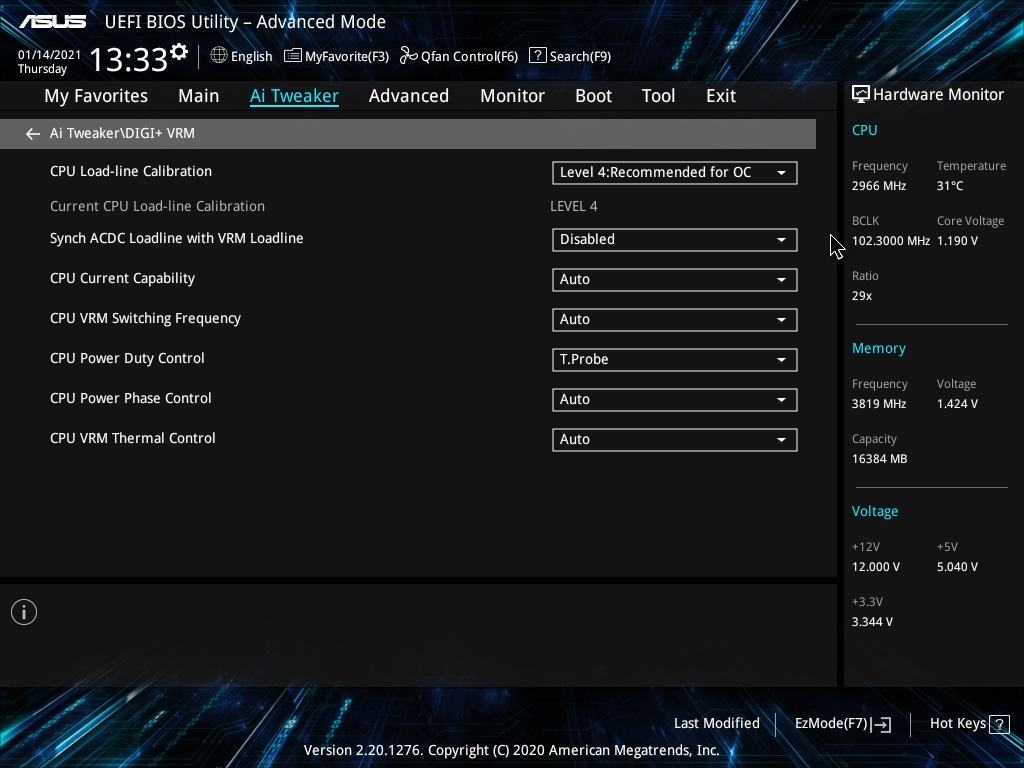Click the Hardware Monitor screen icon

tap(861, 95)
